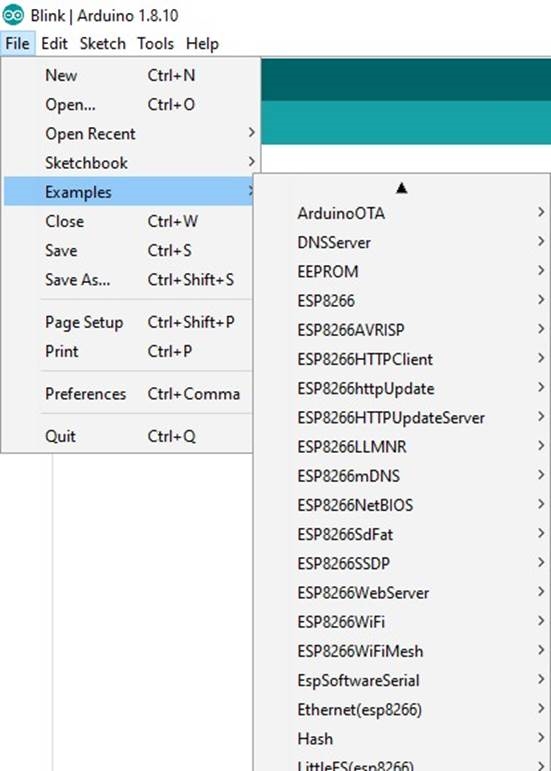Click the Arduino logo icon in title bar
Screen dimensions: 551x771
click(13, 15)
